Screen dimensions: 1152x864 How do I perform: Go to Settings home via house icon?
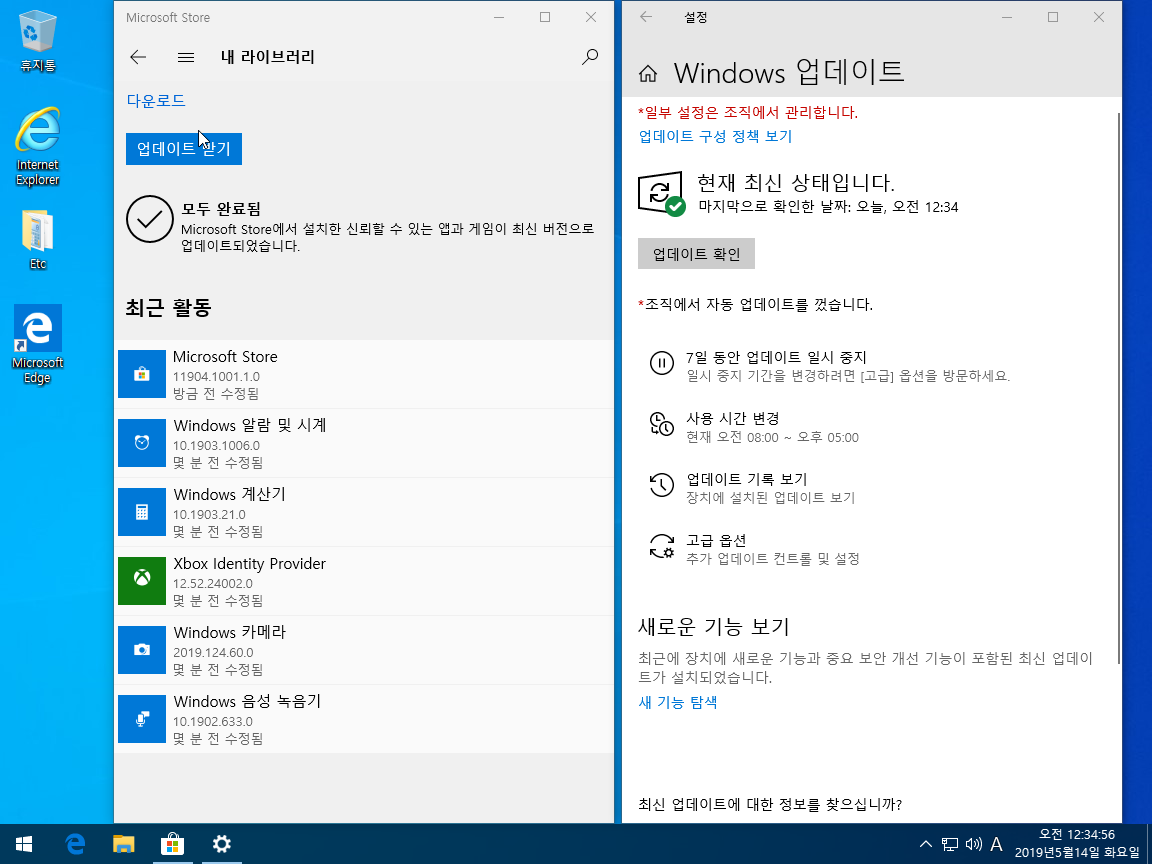(x=647, y=73)
